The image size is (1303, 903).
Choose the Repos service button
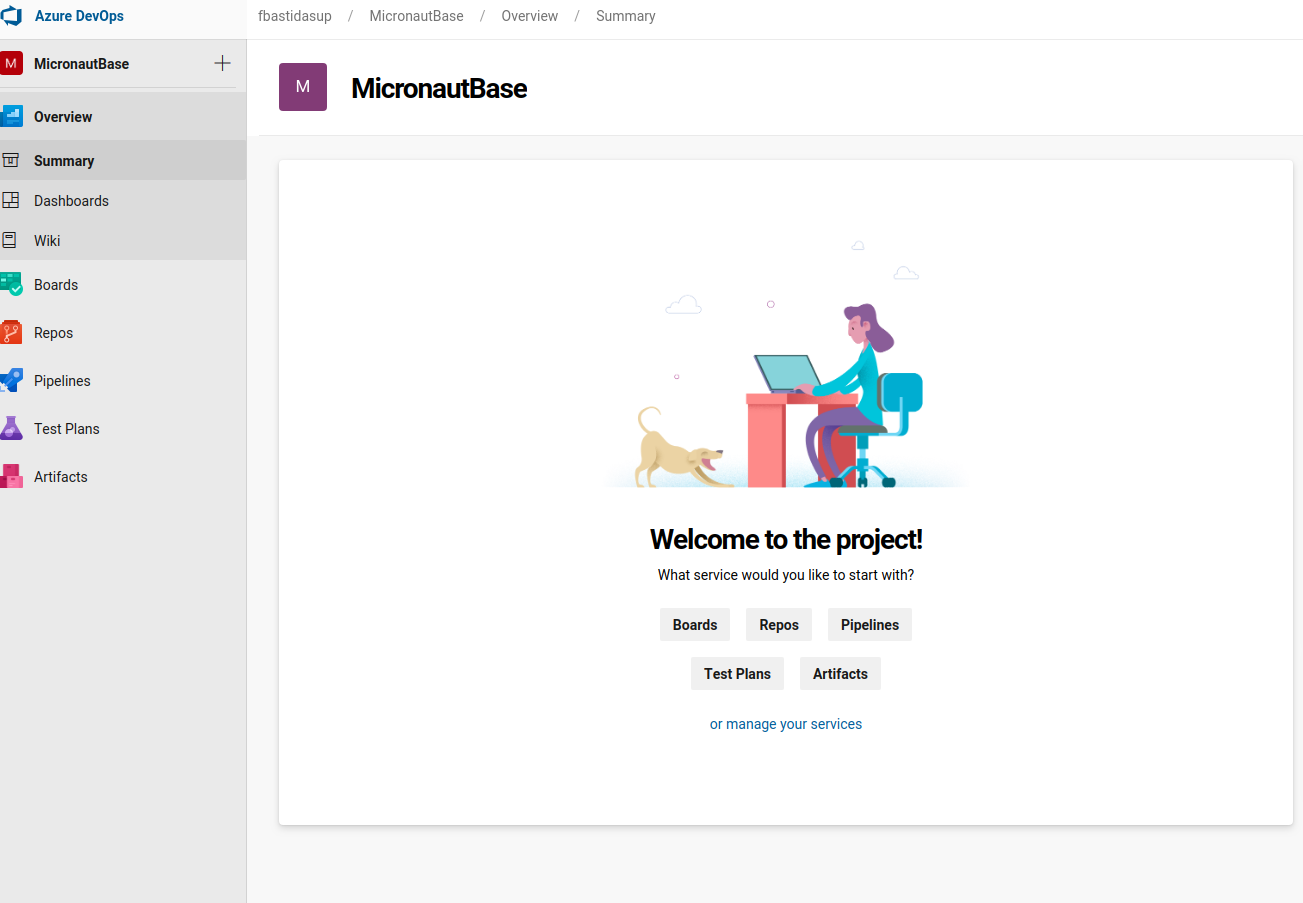[779, 625]
